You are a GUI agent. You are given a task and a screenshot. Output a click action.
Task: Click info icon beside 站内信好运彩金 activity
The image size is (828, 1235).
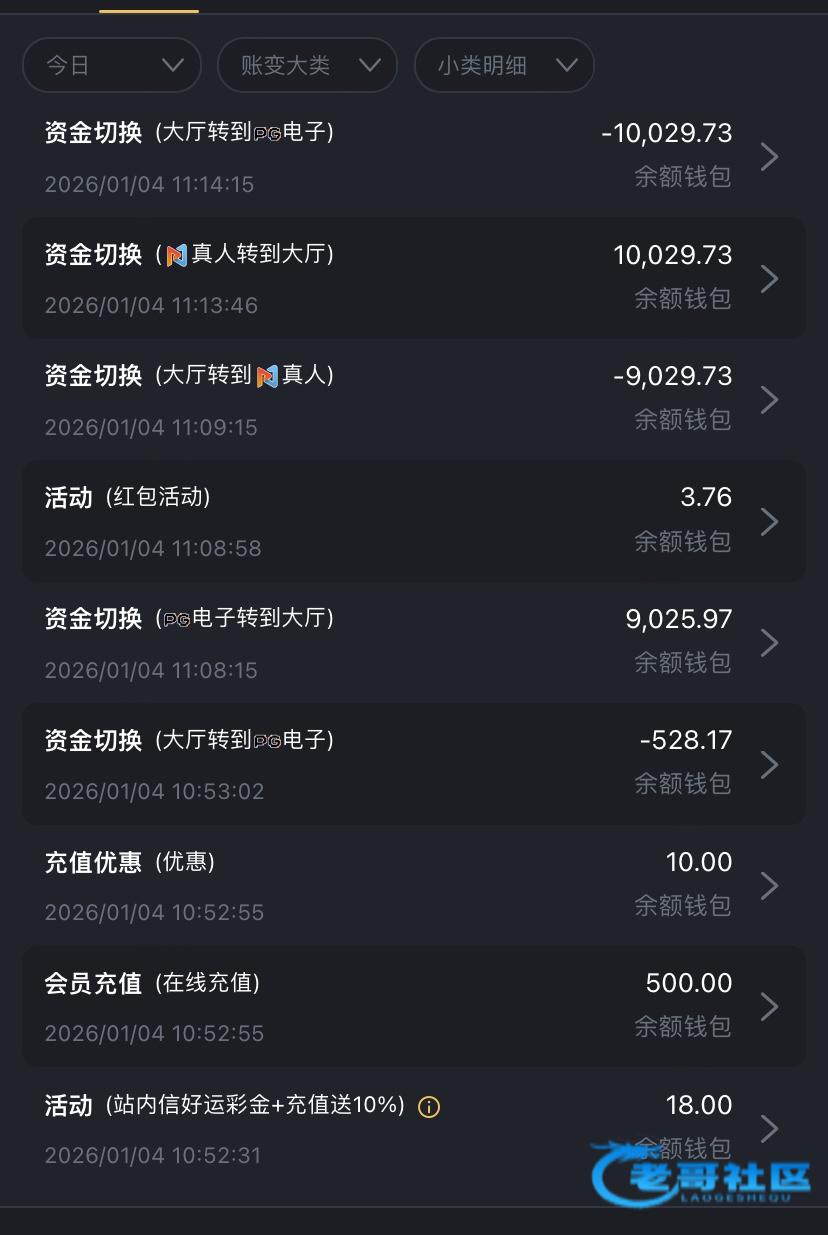429,1107
